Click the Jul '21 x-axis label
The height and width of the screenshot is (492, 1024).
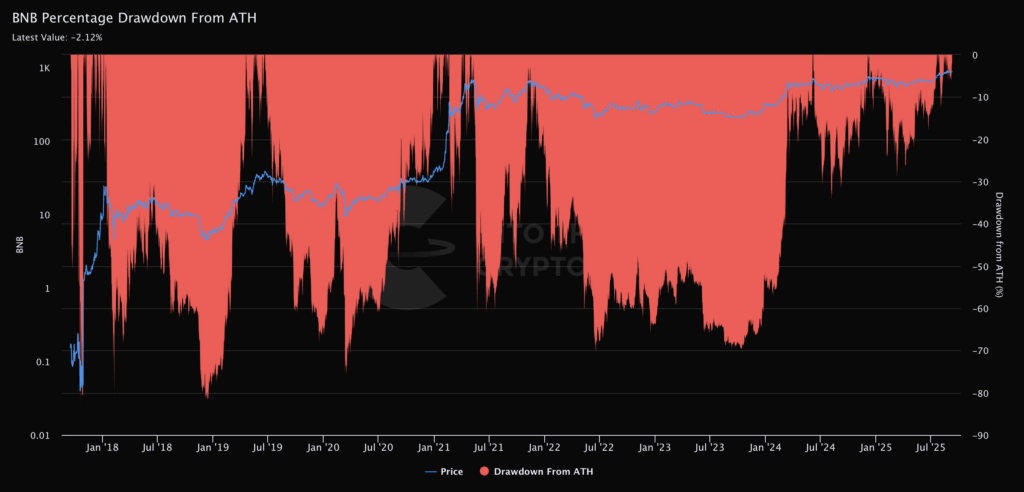488,447
